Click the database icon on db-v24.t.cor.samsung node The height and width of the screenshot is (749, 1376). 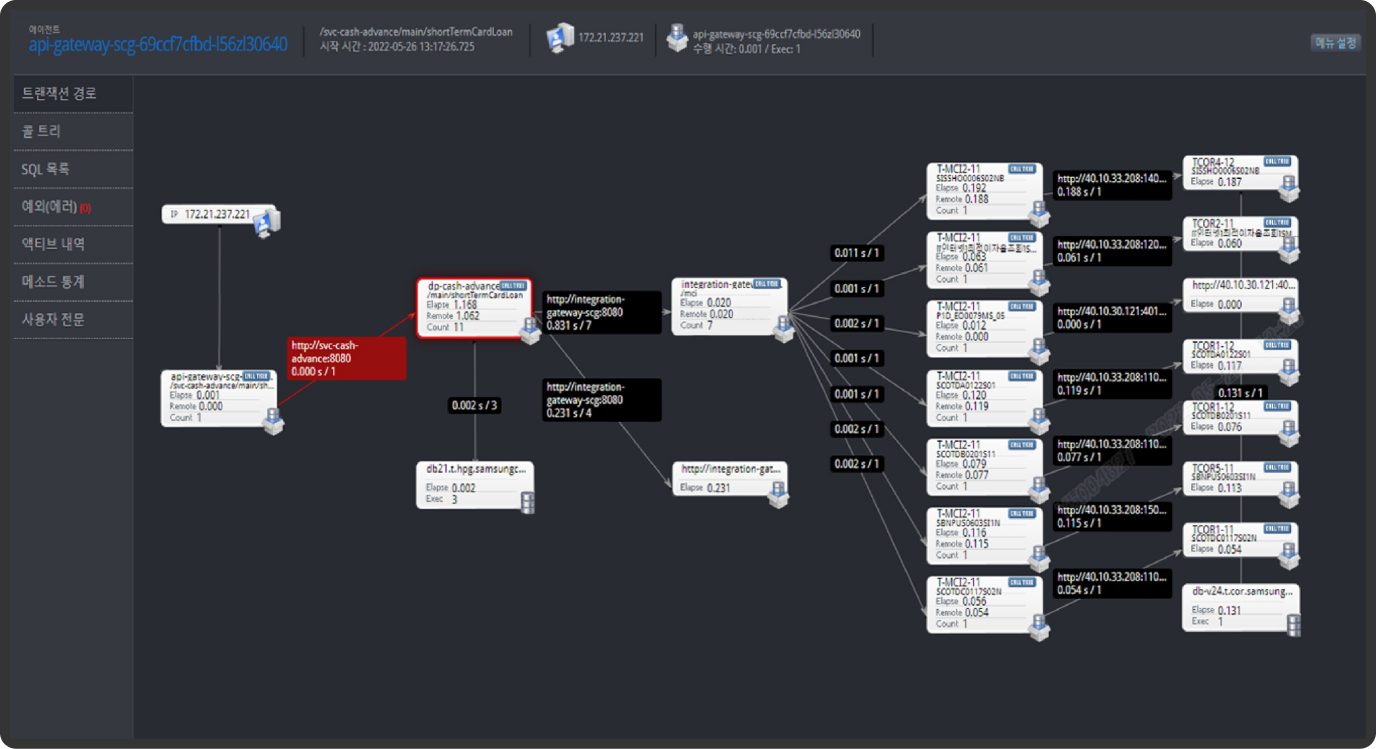tap(1294, 625)
